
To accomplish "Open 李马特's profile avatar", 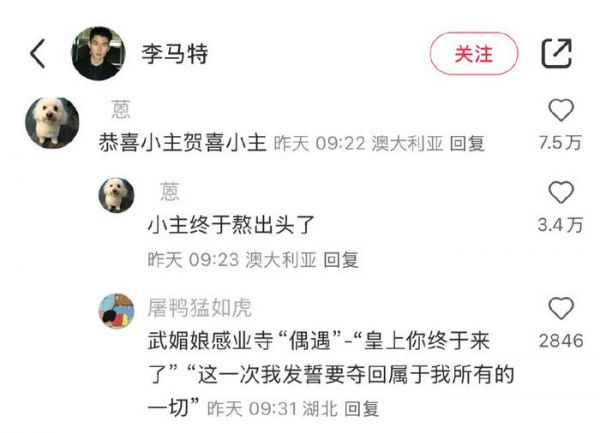I will pos(99,54).
